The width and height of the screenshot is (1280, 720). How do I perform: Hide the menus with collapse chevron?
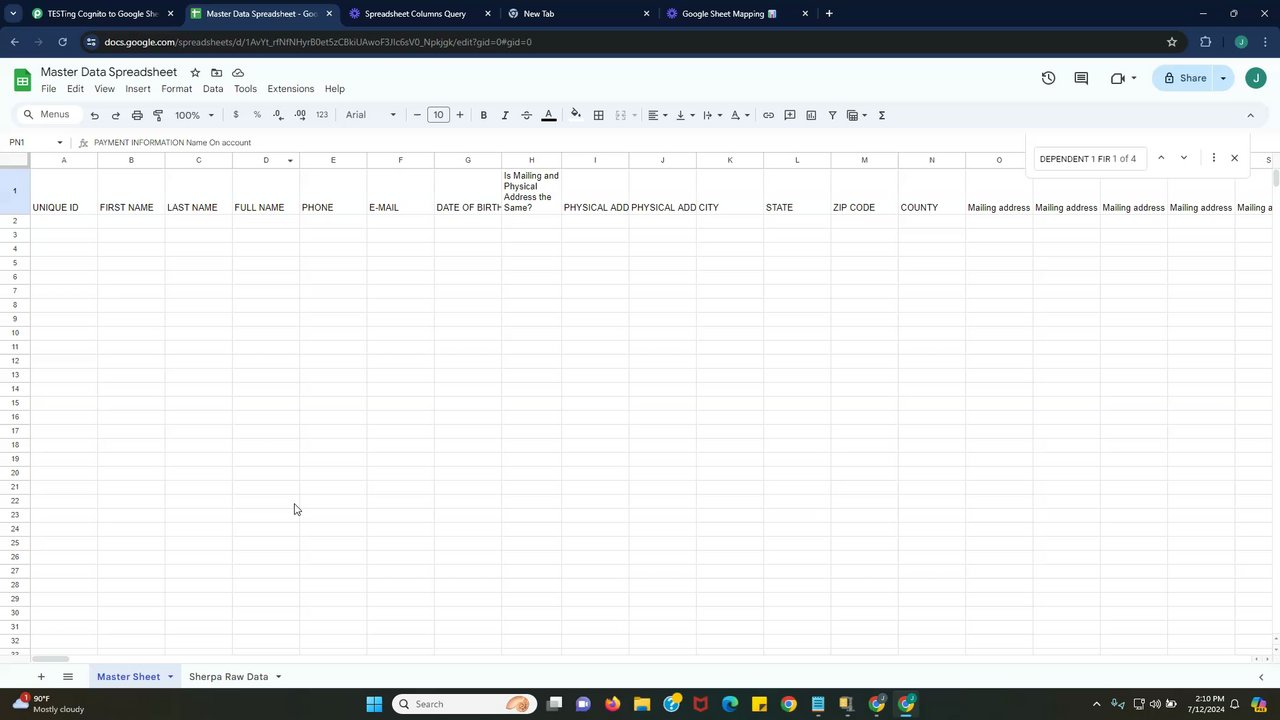[1250, 115]
